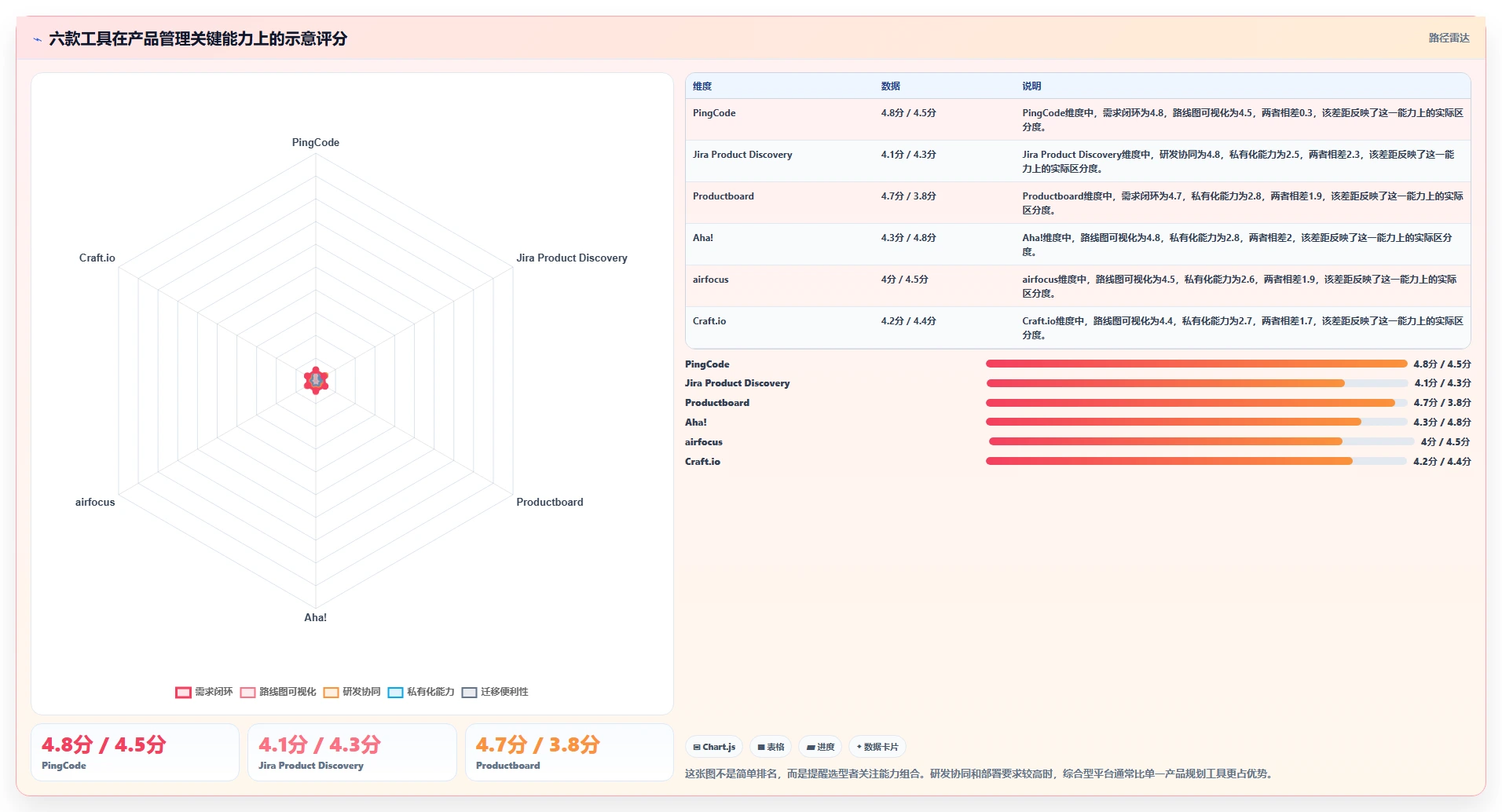Click the 4.2分 / 4.4分 value beside the Craft.io bar
Image resolution: width=1502 pixels, height=812 pixels.
pyautogui.click(x=1442, y=462)
